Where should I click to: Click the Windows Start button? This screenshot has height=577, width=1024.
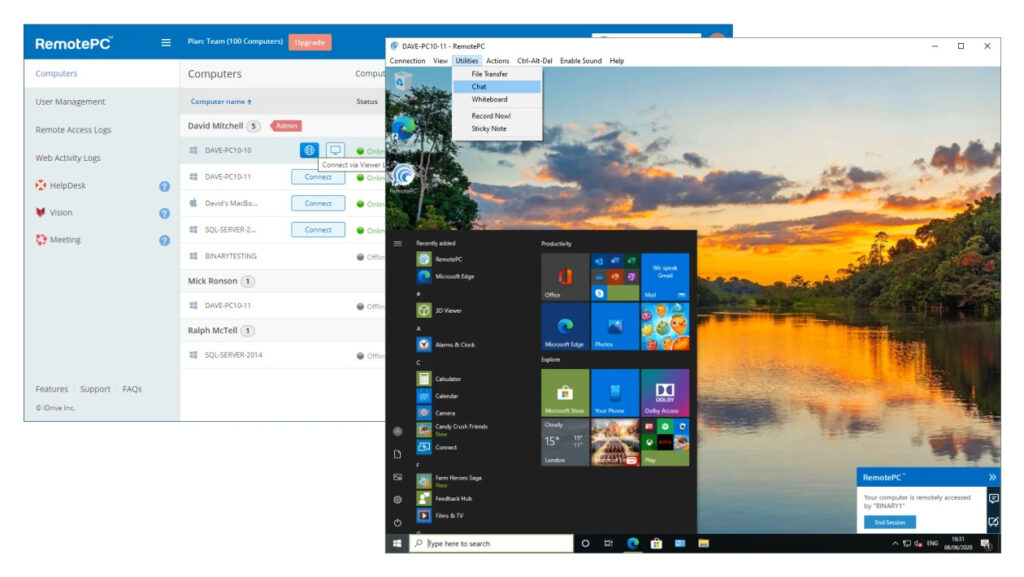click(x=397, y=543)
